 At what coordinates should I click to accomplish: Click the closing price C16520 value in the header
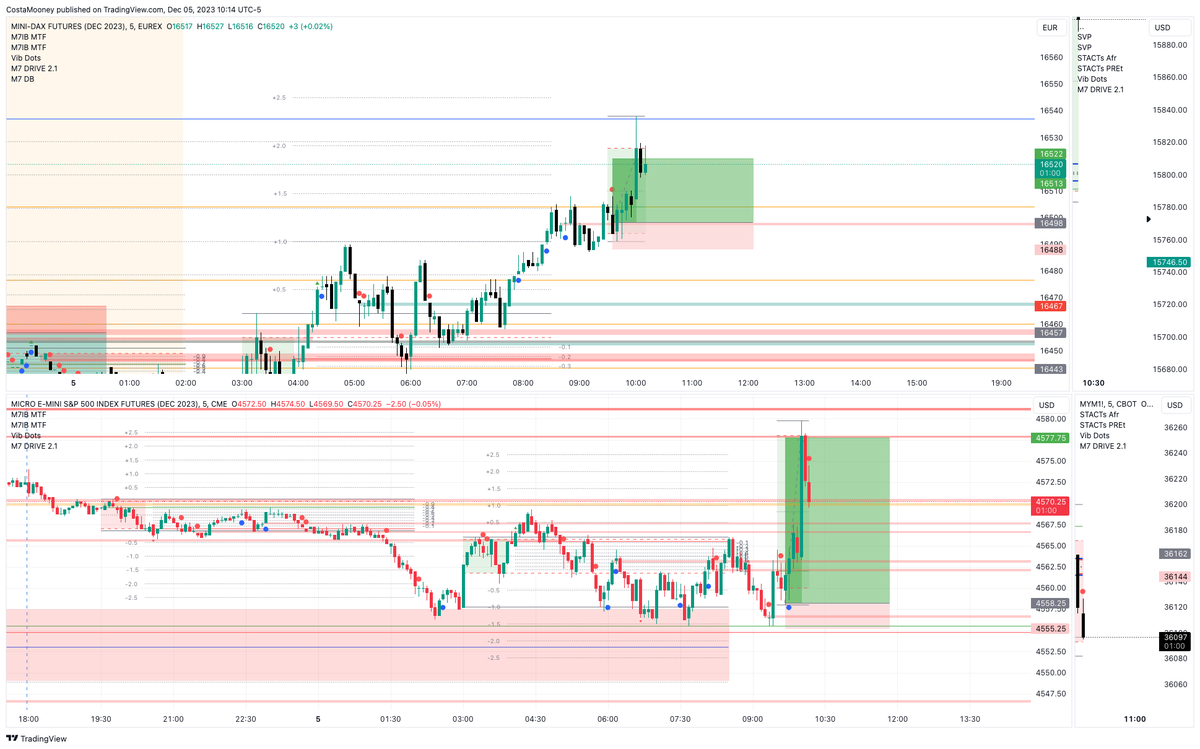click(270, 26)
